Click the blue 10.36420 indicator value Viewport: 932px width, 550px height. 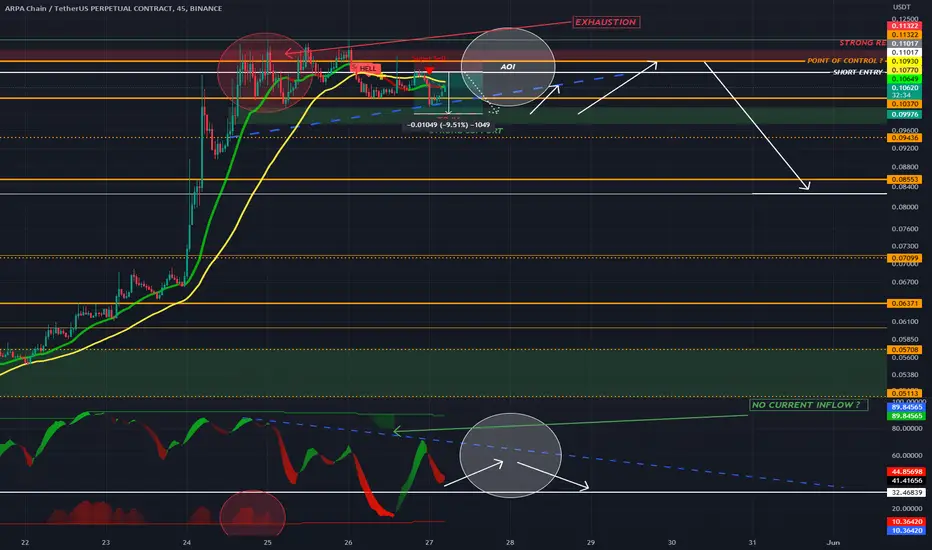(906, 530)
